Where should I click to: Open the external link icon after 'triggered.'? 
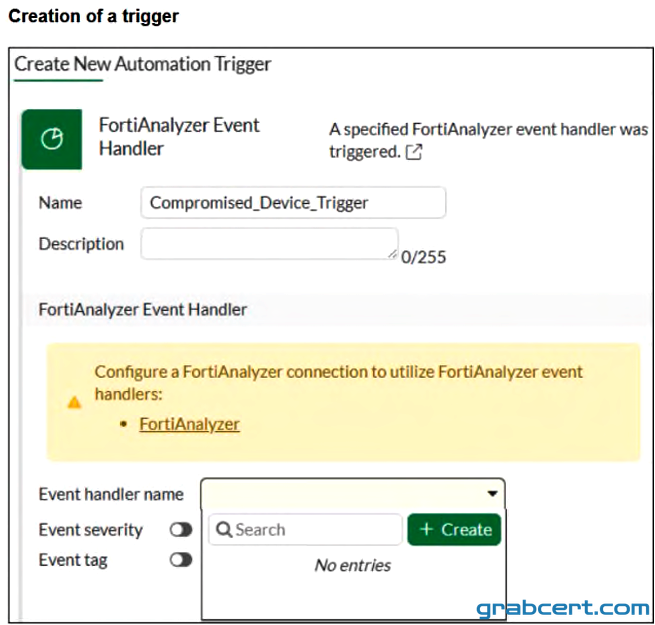coord(414,152)
